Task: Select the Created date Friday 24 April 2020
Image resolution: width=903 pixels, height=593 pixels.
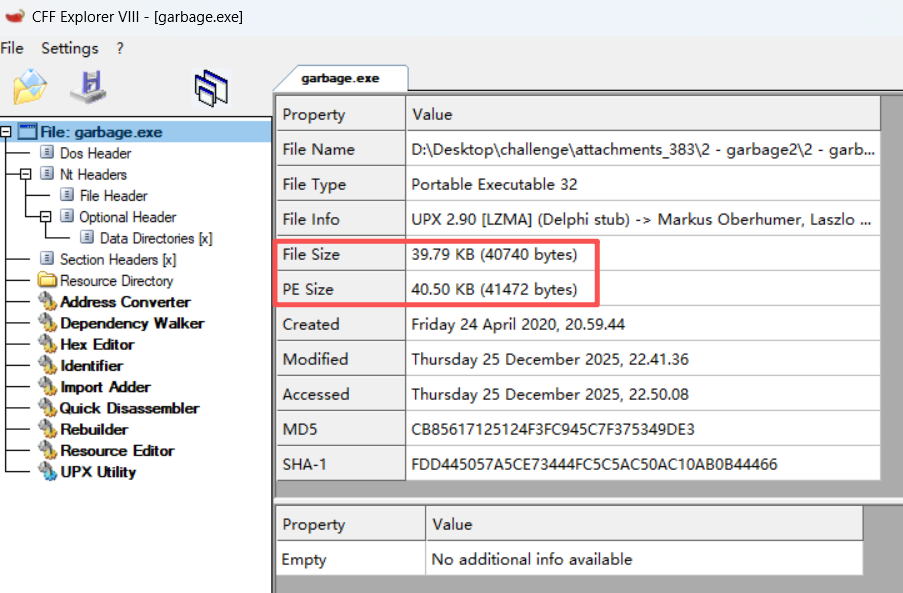Action: [643, 324]
